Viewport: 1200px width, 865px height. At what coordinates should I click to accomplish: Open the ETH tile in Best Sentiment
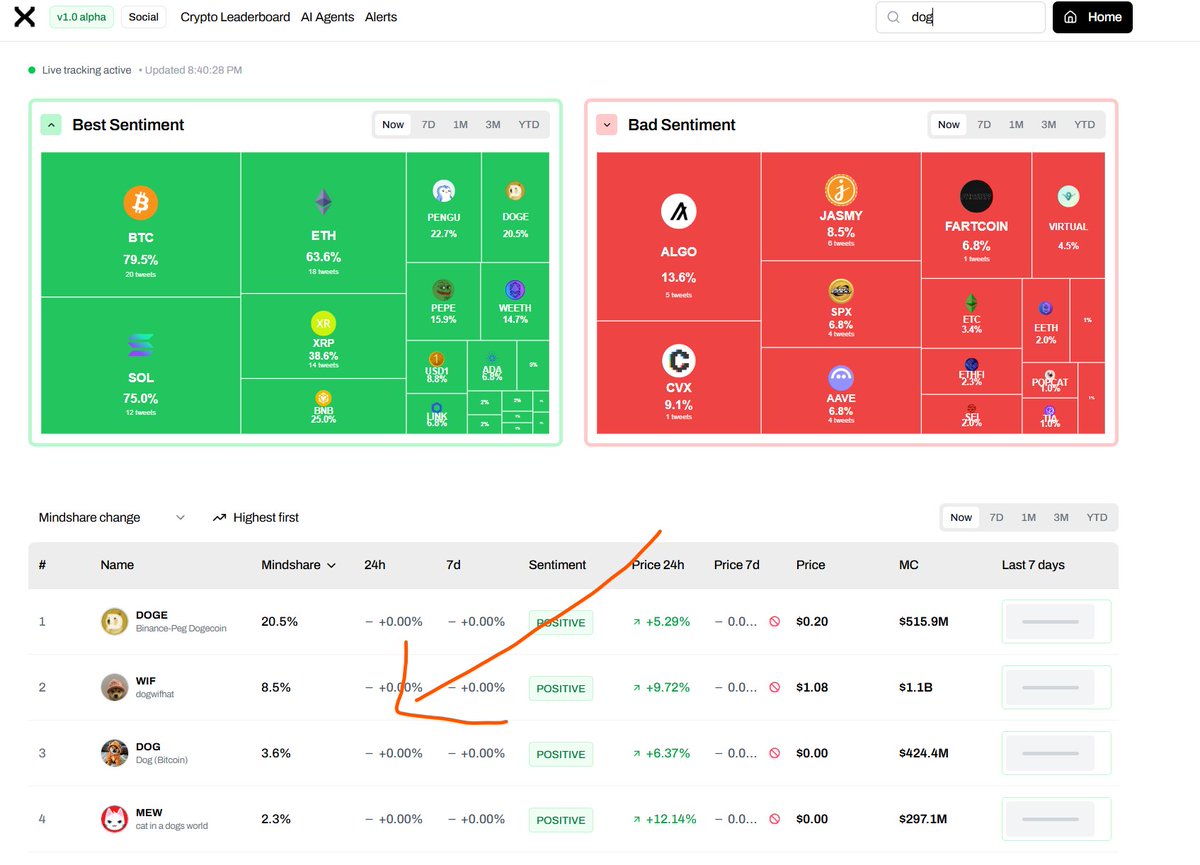(x=323, y=222)
